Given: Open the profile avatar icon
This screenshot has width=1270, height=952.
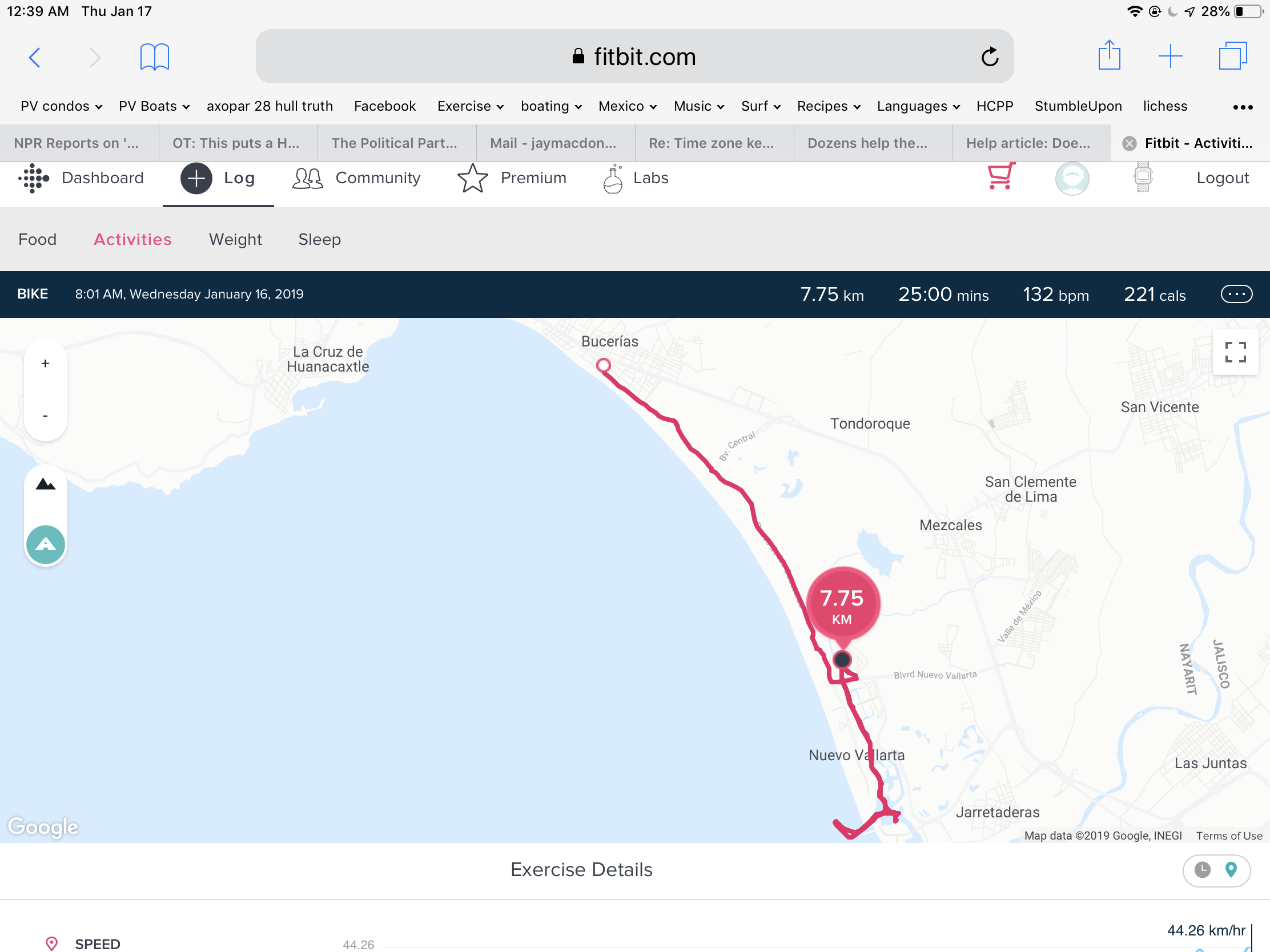Looking at the screenshot, I should [x=1072, y=179].
